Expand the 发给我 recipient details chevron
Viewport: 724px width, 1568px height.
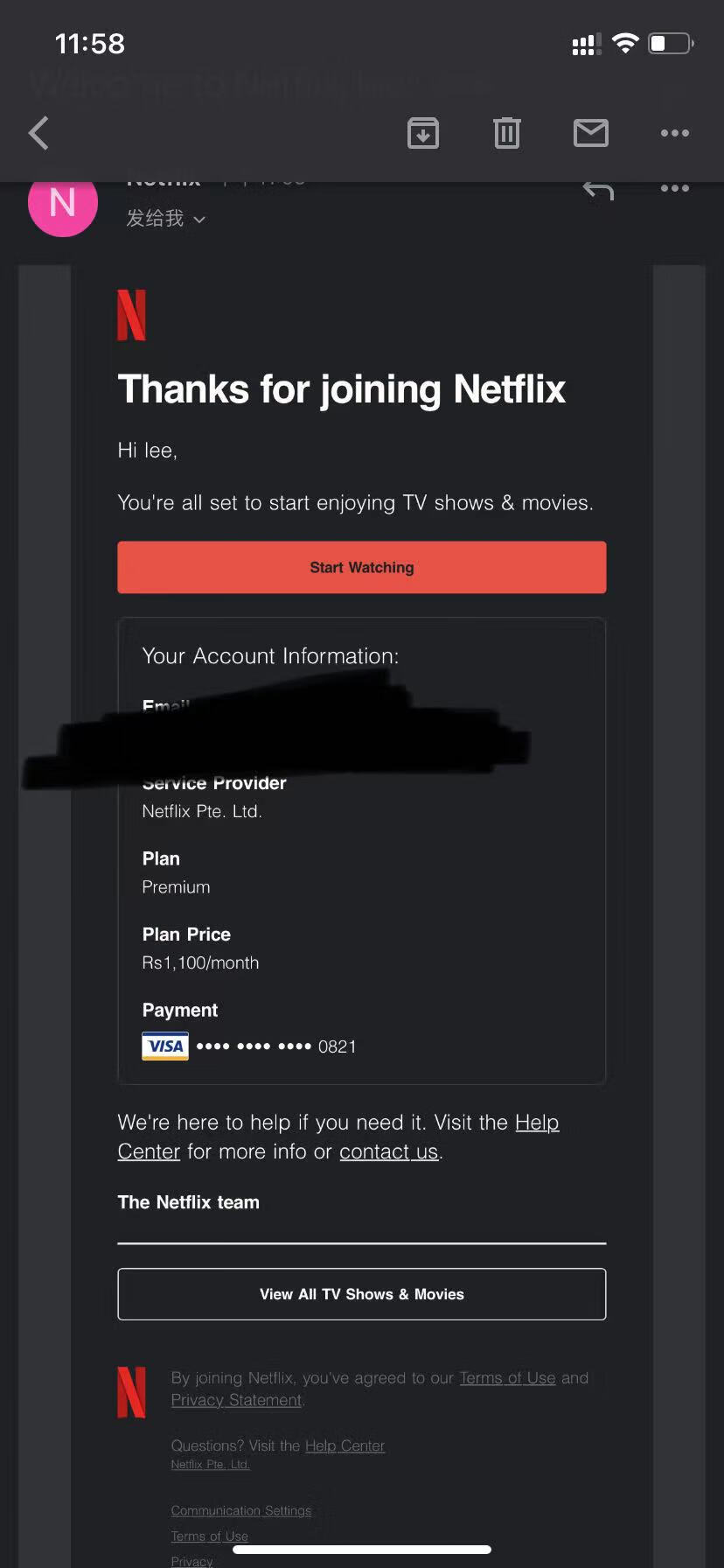pyautogui.click(x=199, y=220)
